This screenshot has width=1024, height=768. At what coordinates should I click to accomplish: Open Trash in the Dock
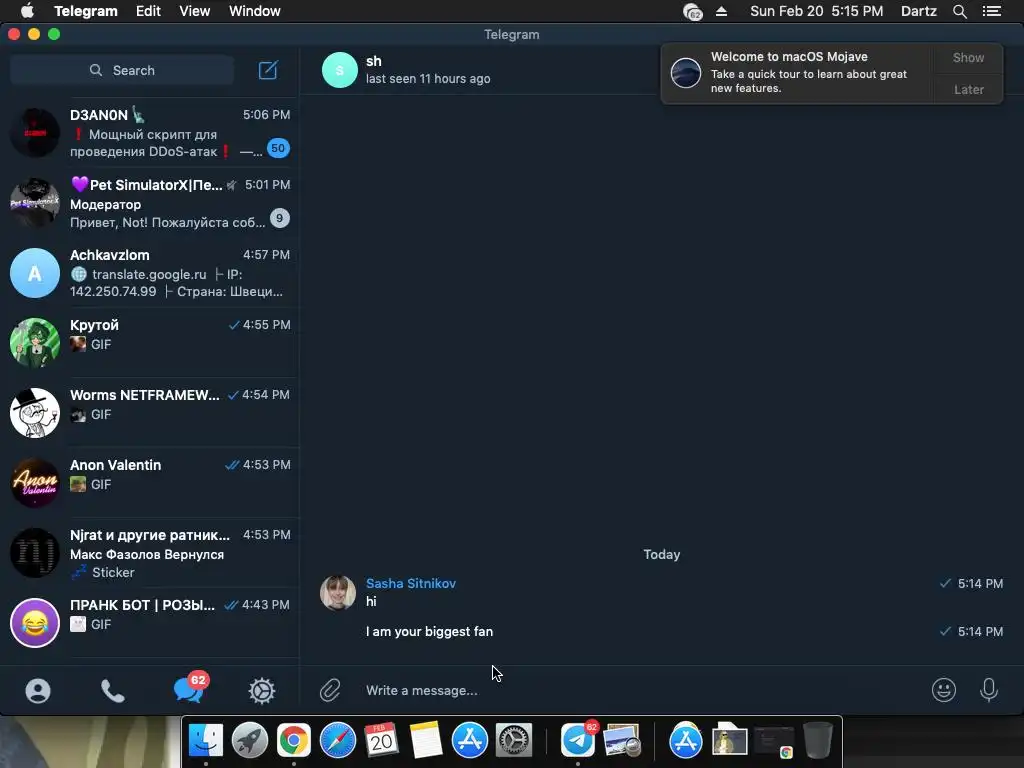tap(818, 741)
